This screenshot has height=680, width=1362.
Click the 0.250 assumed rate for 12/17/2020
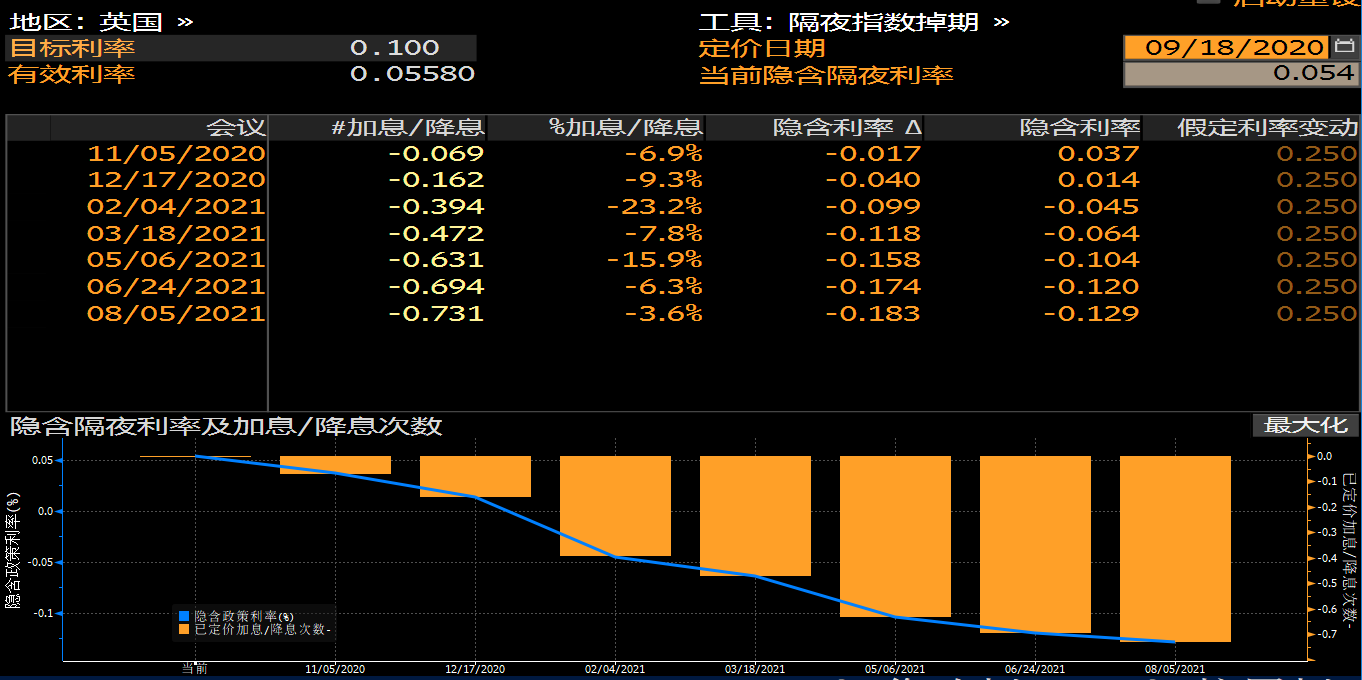(1317, 180)
